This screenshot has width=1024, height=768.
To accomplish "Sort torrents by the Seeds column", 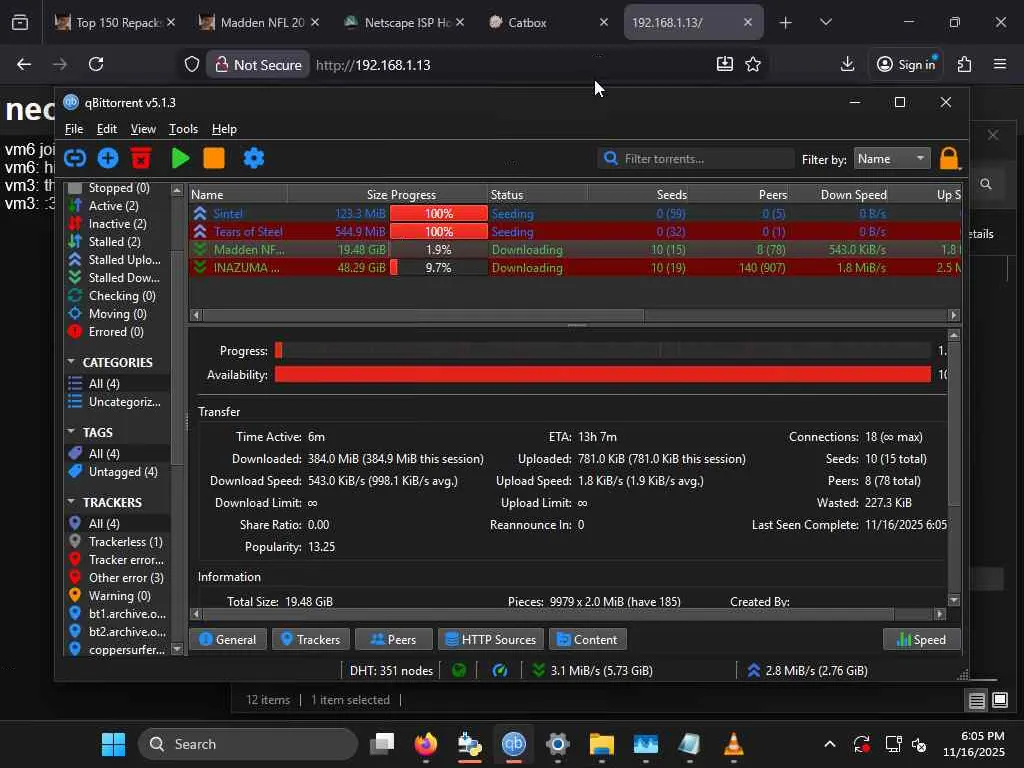I will pyautogui.click(x=637, y=194).
